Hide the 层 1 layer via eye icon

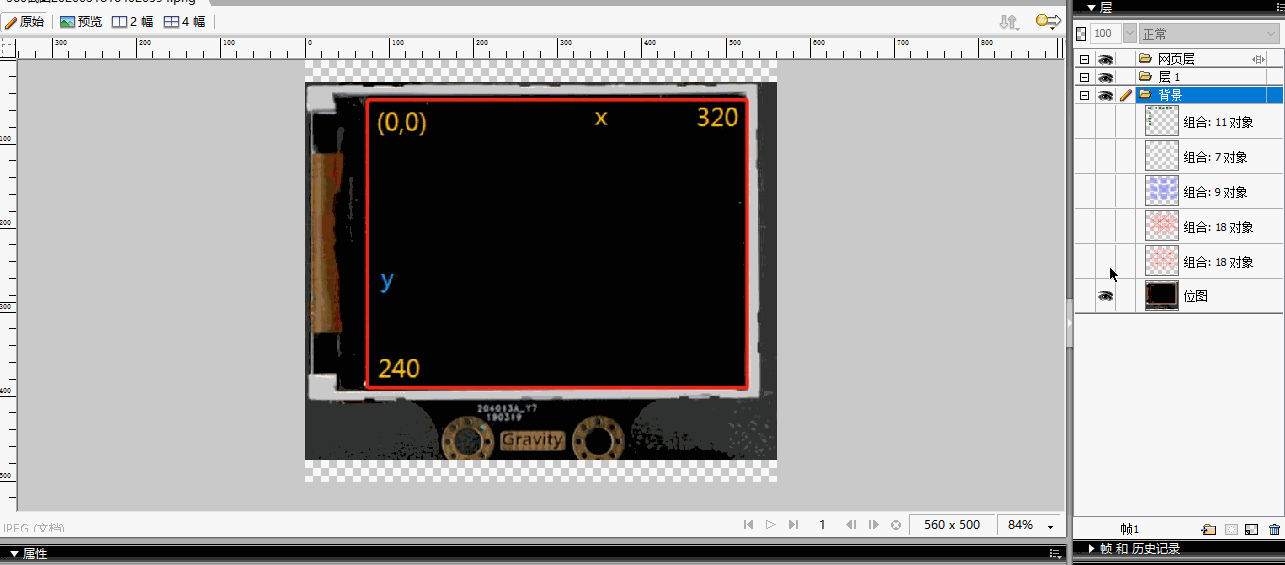tap(1105, 77)
